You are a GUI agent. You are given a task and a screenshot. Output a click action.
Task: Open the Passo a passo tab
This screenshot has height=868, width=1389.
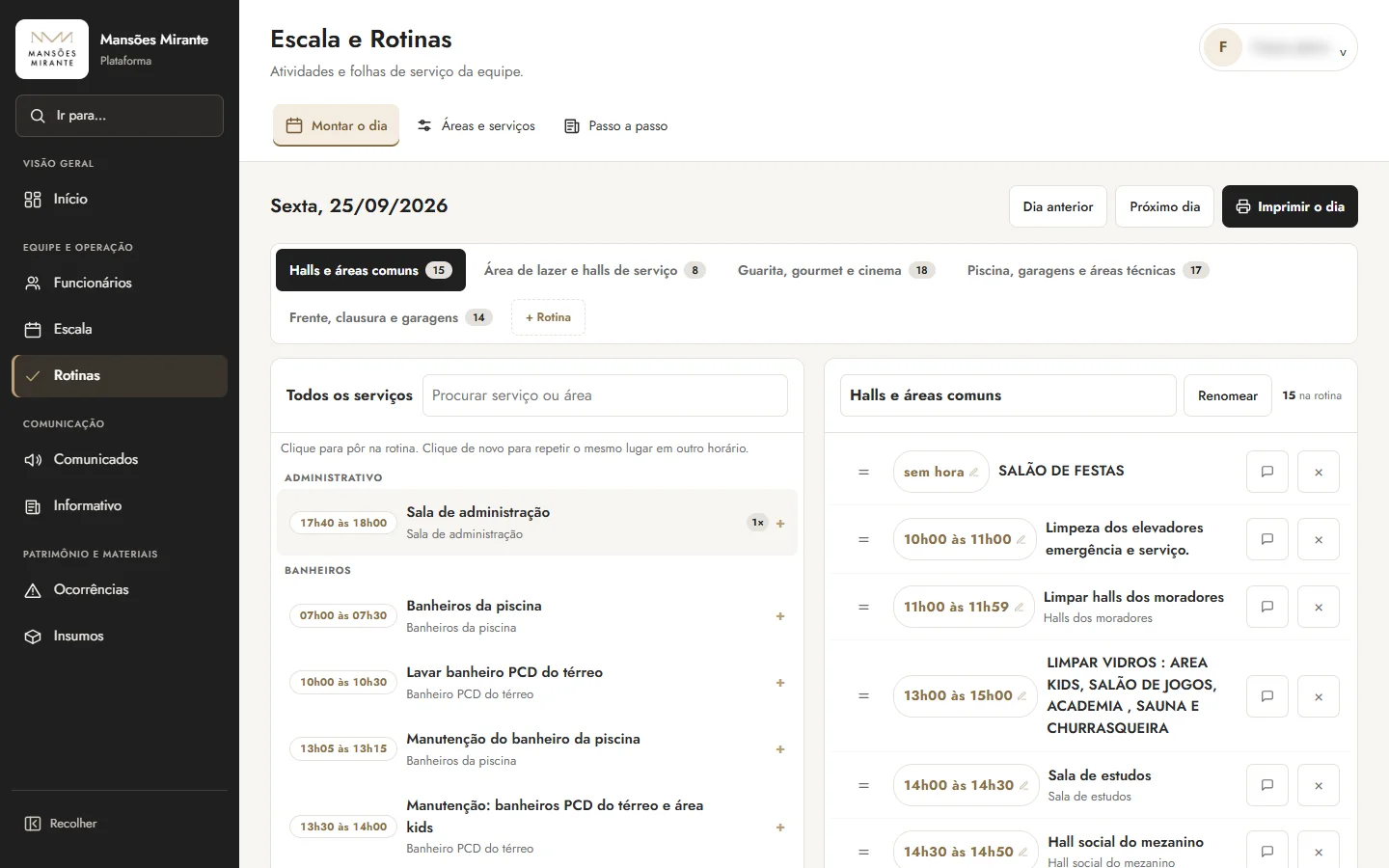coord(615,125)
